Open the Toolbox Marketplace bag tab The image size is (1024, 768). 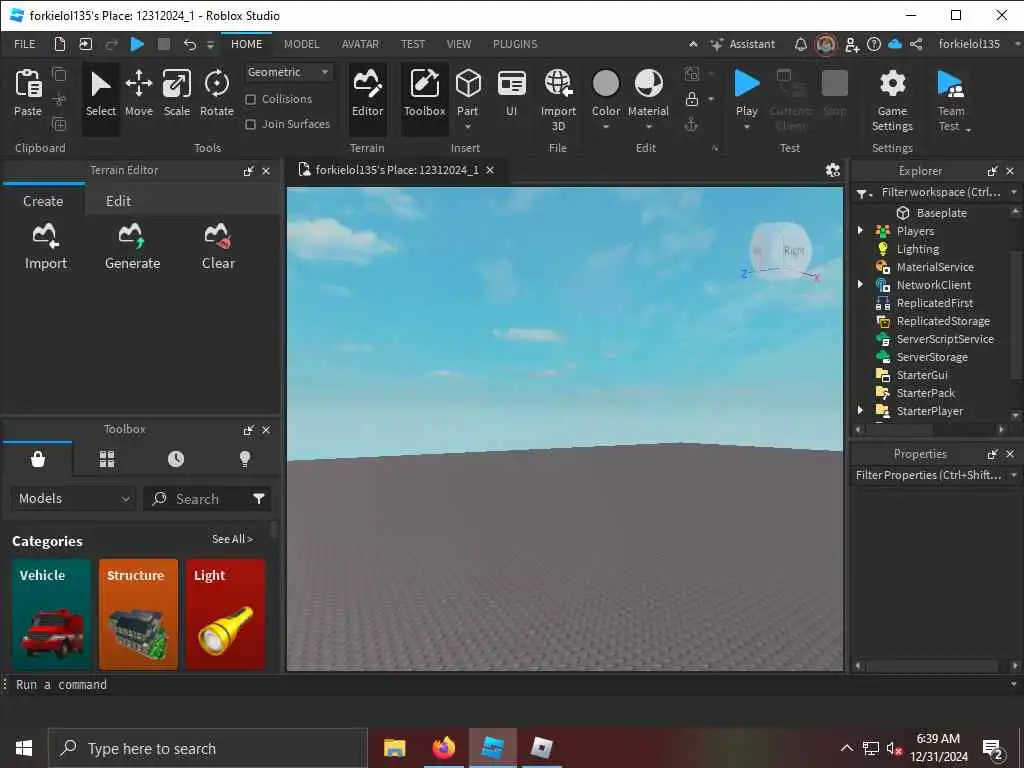[38, 459]
